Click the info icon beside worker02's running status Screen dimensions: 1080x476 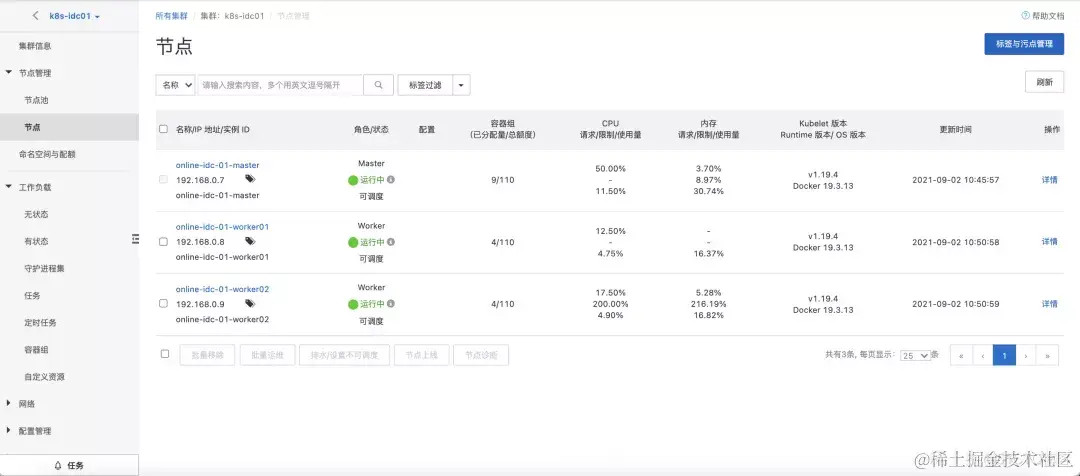pos(391,304)
